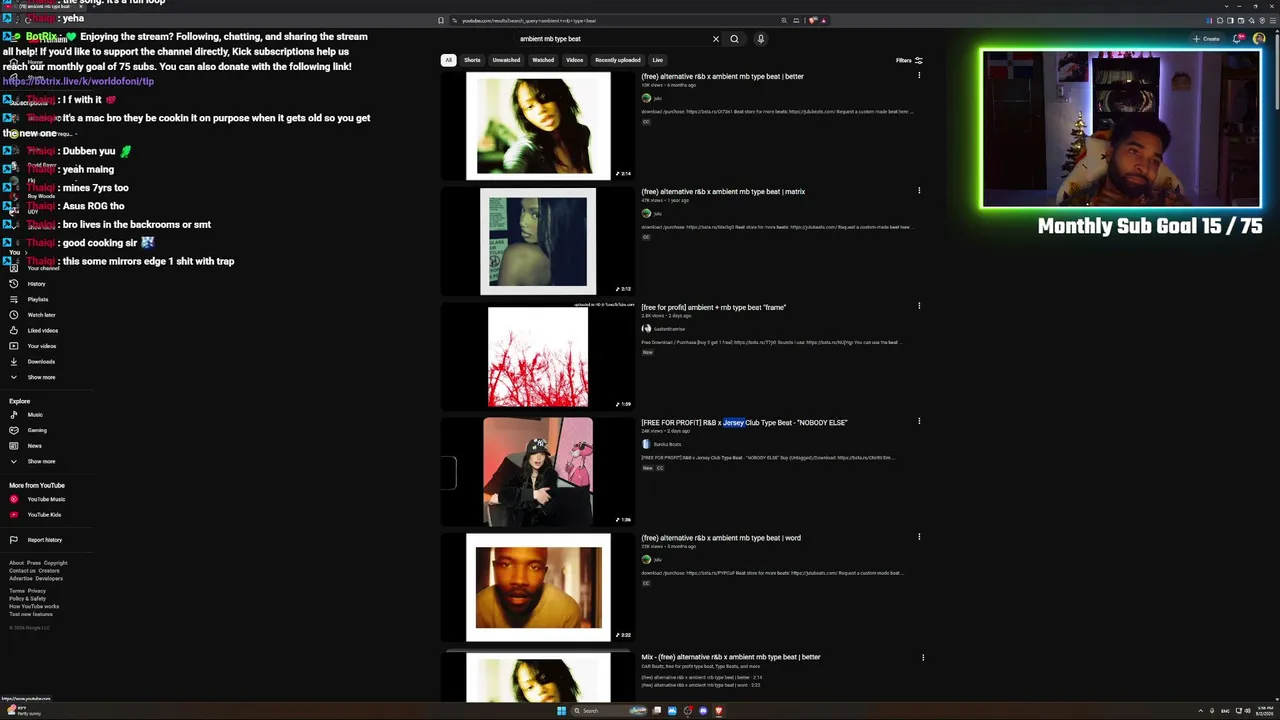Open the channel under the 'NOBODY ELSE' video
This screenshot has width=1280, height=720.
(667, 444)
